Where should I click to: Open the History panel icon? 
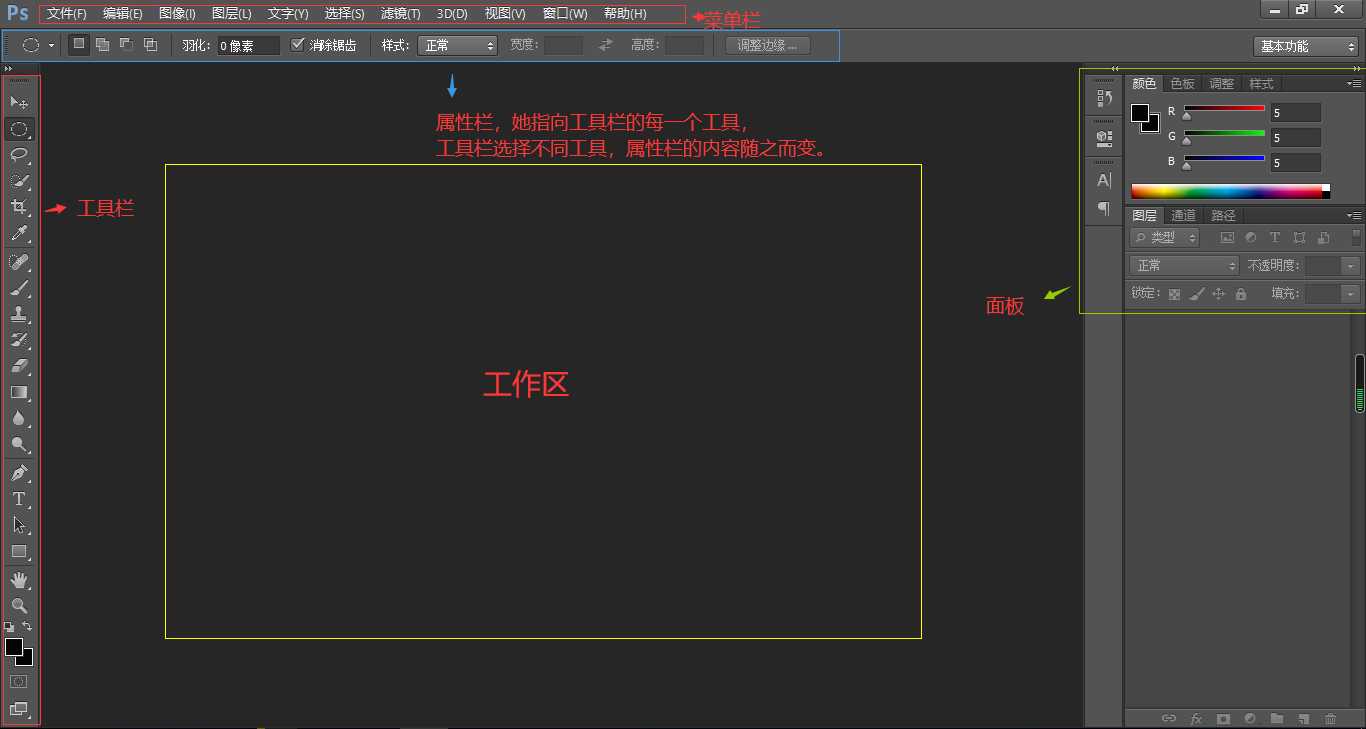[1104, 98]
